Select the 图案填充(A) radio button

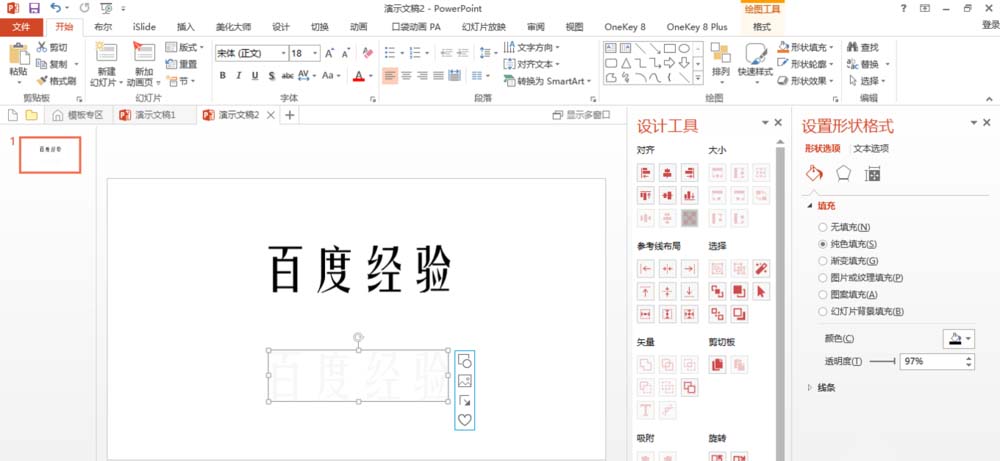tap(822, 295)
